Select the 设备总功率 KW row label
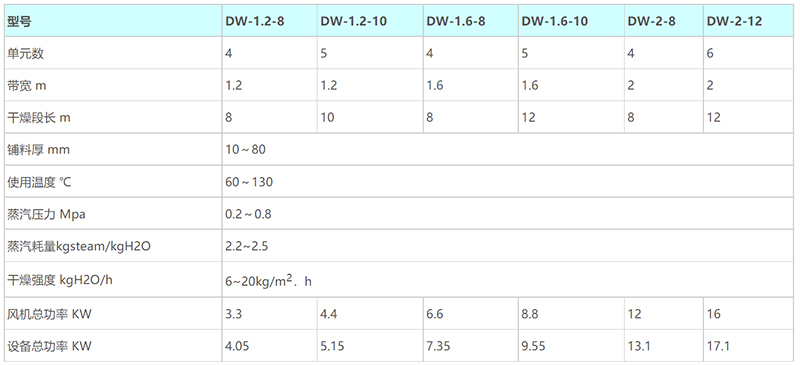 click(49, 346)
